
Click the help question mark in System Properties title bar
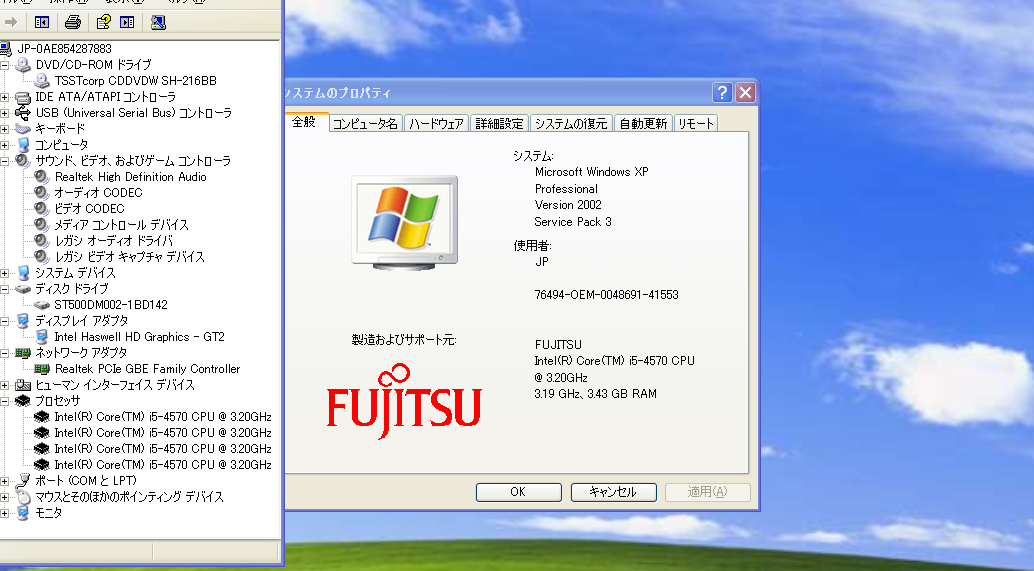click(722, 93)
